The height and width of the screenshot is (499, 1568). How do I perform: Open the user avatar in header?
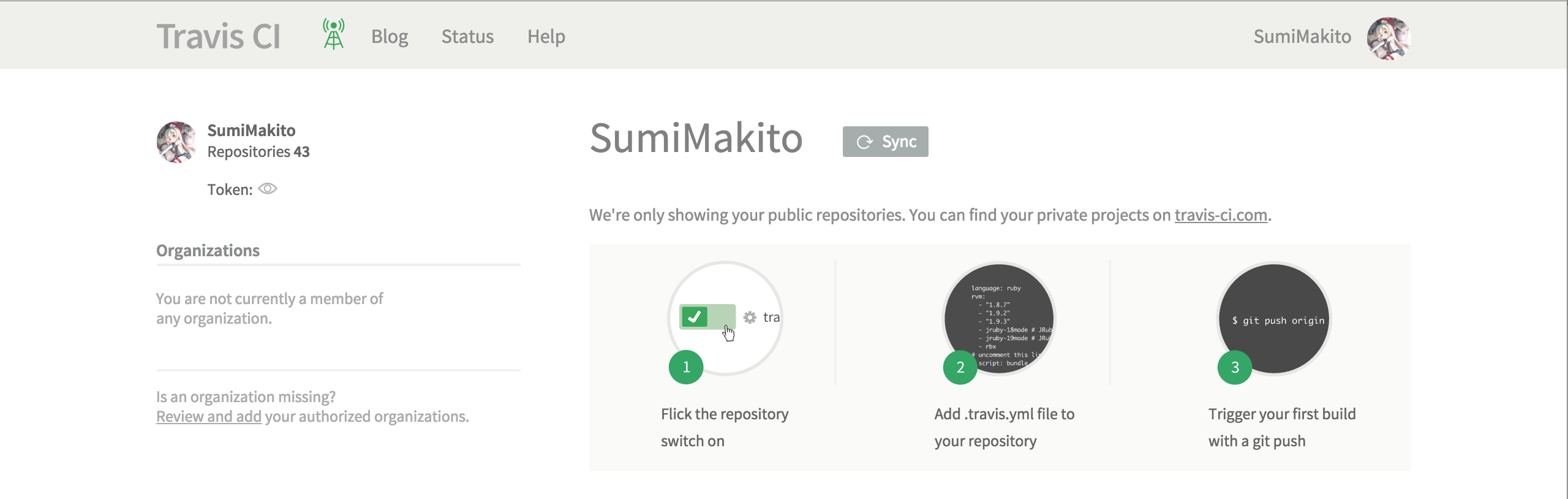click(1389, 37)
